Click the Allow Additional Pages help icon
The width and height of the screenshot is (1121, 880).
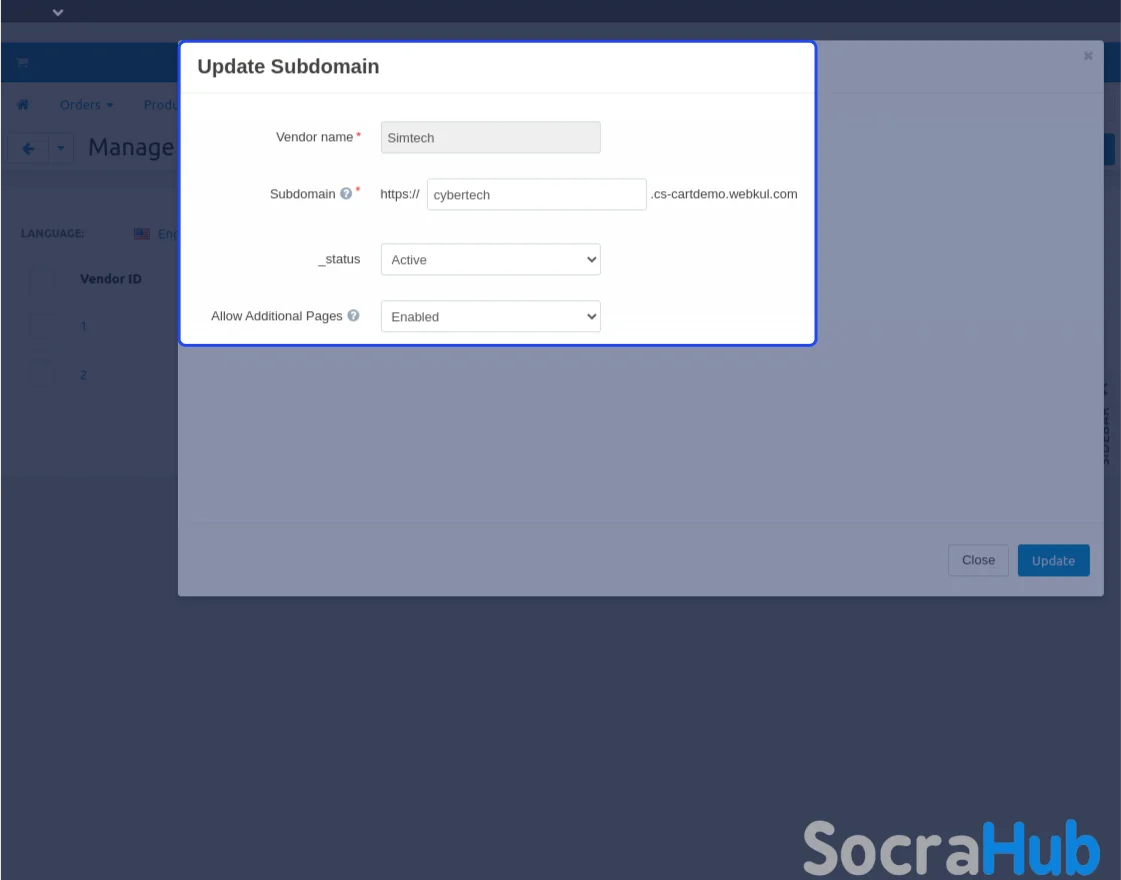click(x=353, y=315)
